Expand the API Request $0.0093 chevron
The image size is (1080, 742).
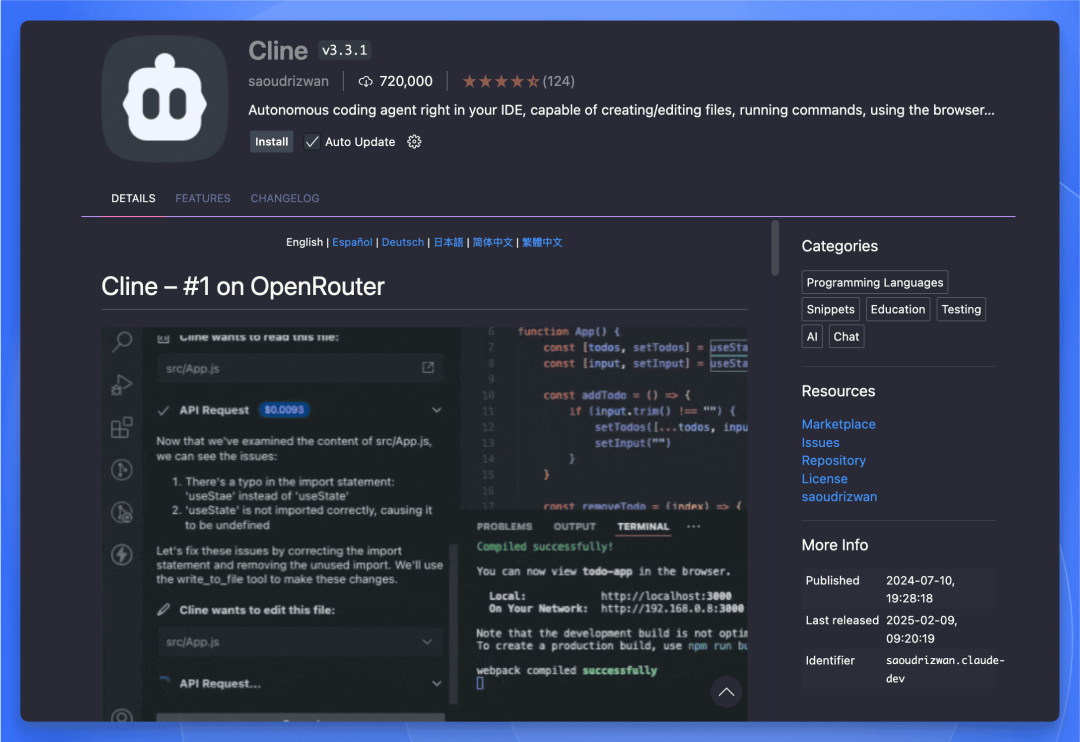pos(437,410)
